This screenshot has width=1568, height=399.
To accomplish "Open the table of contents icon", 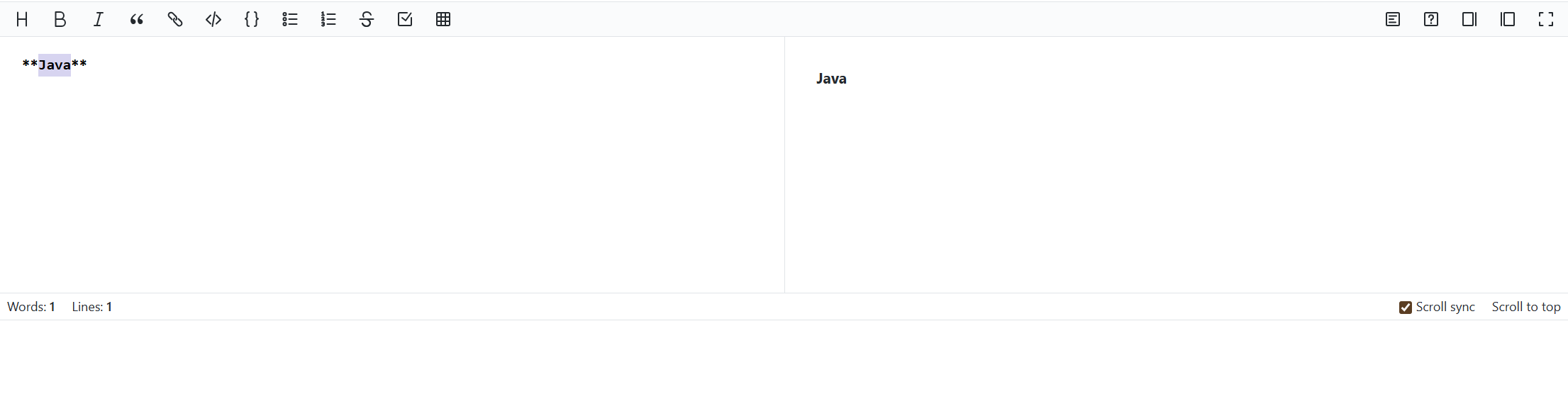I will point(1393,20).
